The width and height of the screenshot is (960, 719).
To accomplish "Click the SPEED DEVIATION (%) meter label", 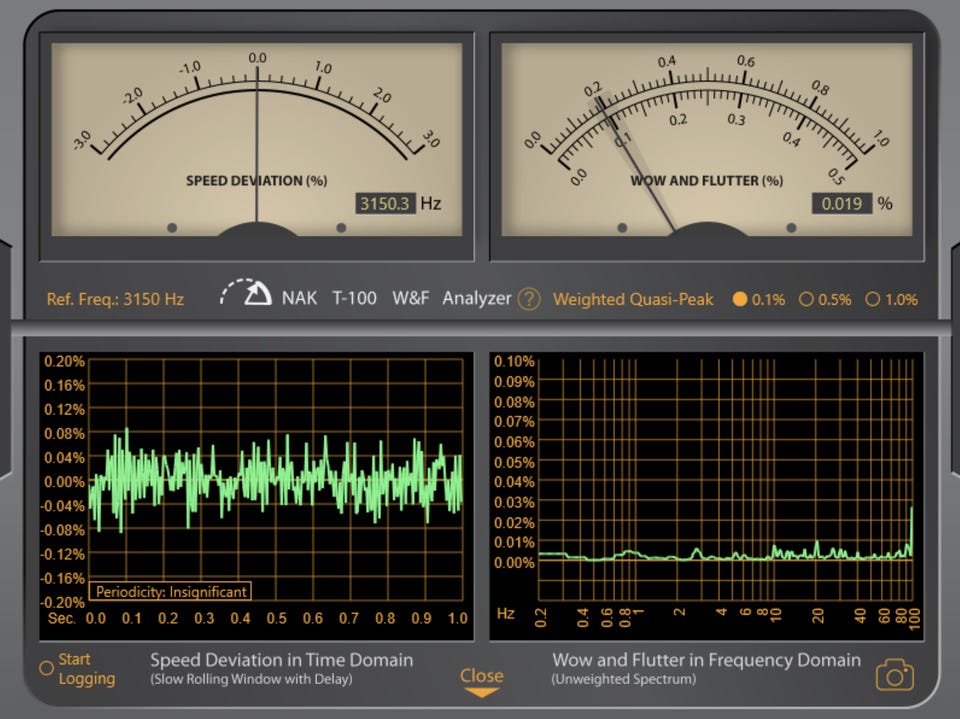I will pyautogui.click(x=257, y=181).
